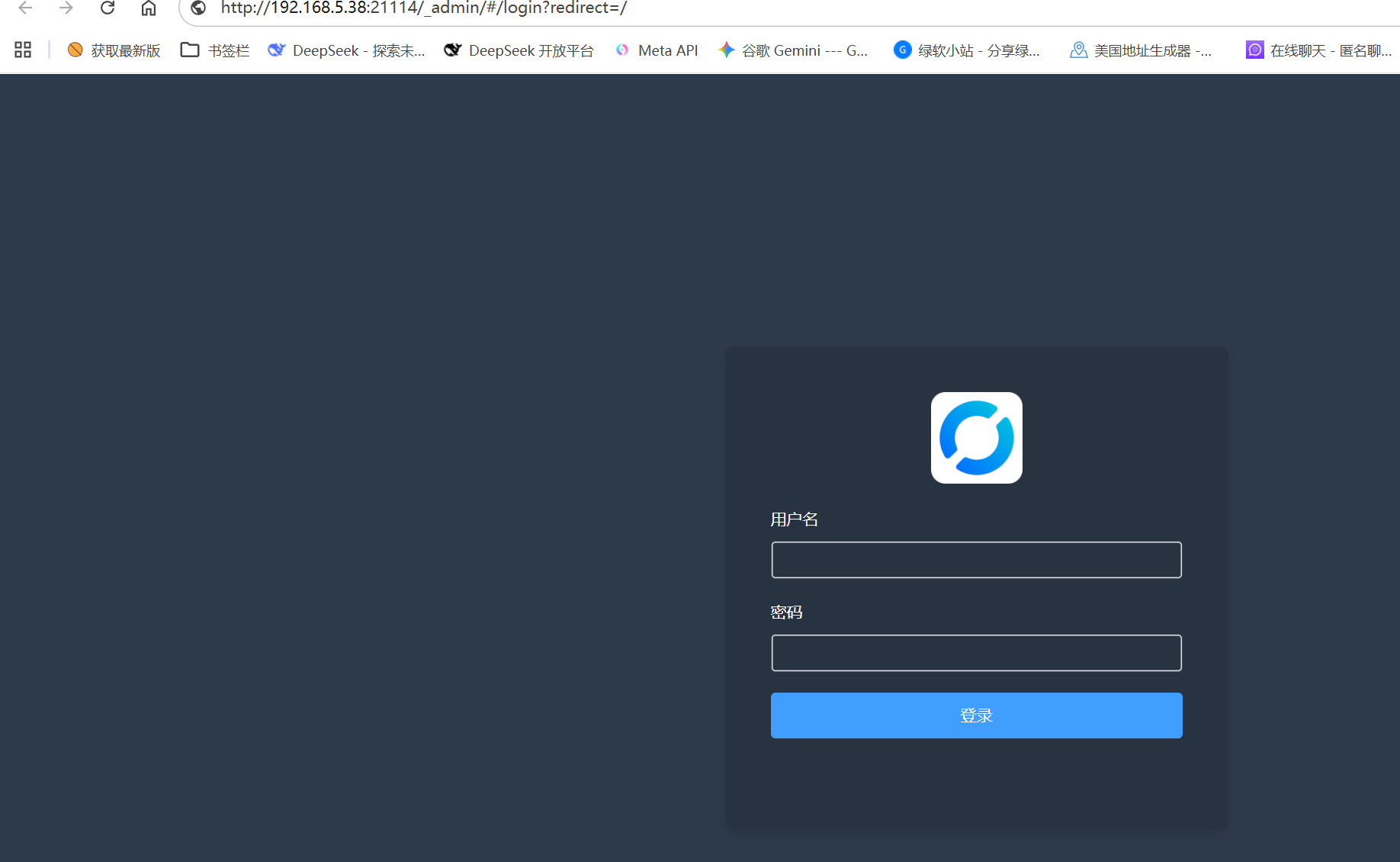Open the DeepSeek 开放平台 bookmark

[x=519, y=50]
